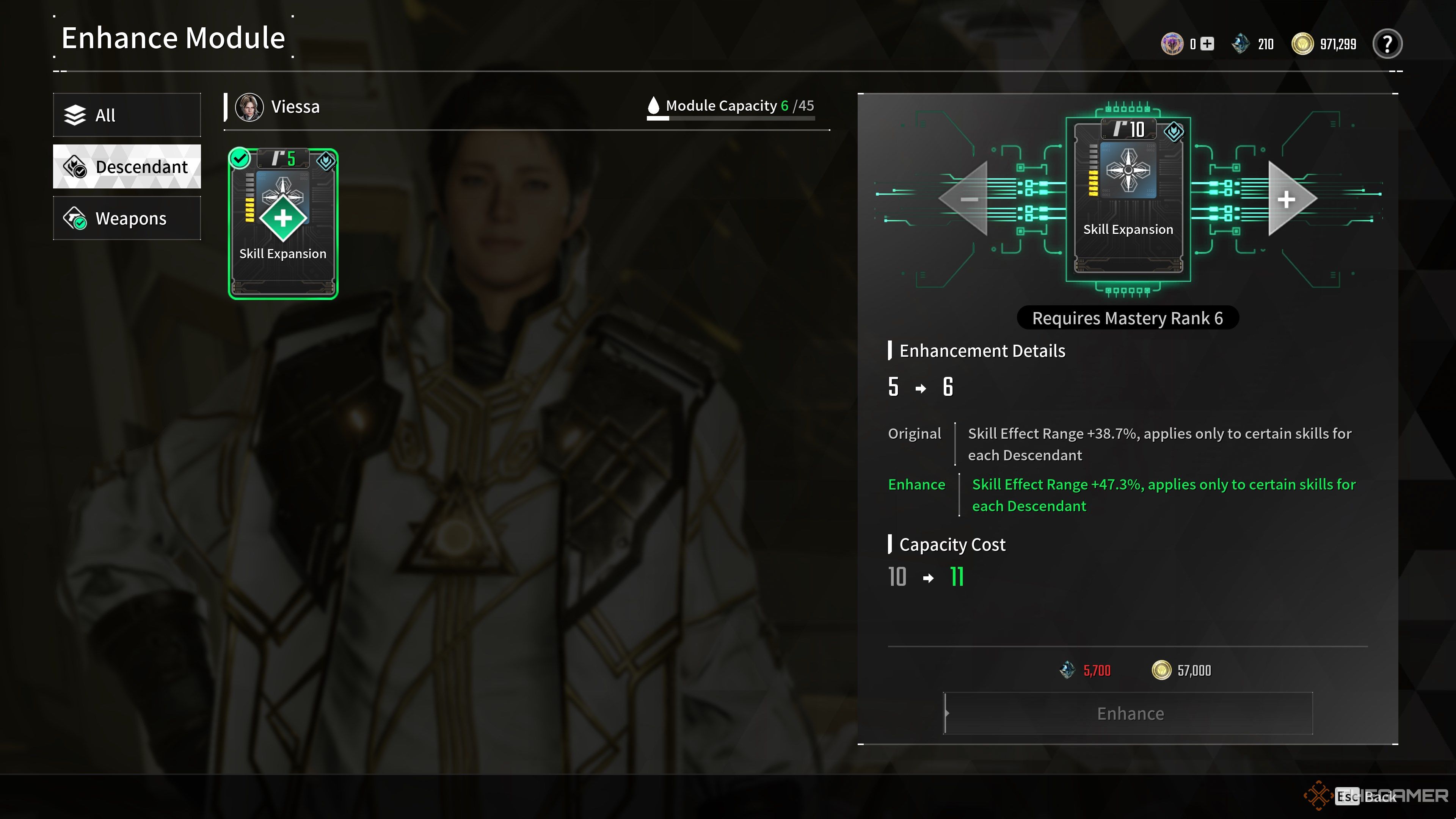Click the Enhance button
This screenshot has width=1456, height=819.
pyautogui.click(x=1129, y=713)
